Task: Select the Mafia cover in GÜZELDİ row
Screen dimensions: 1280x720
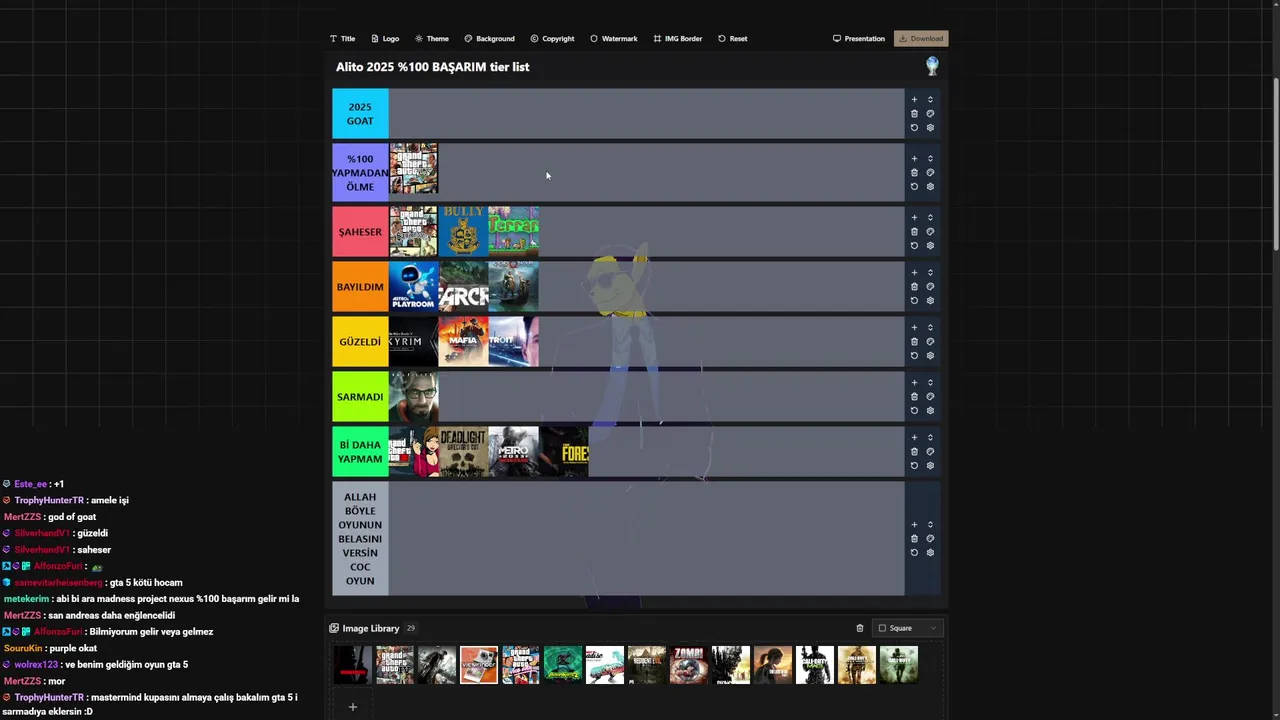Action: [463, 342]
